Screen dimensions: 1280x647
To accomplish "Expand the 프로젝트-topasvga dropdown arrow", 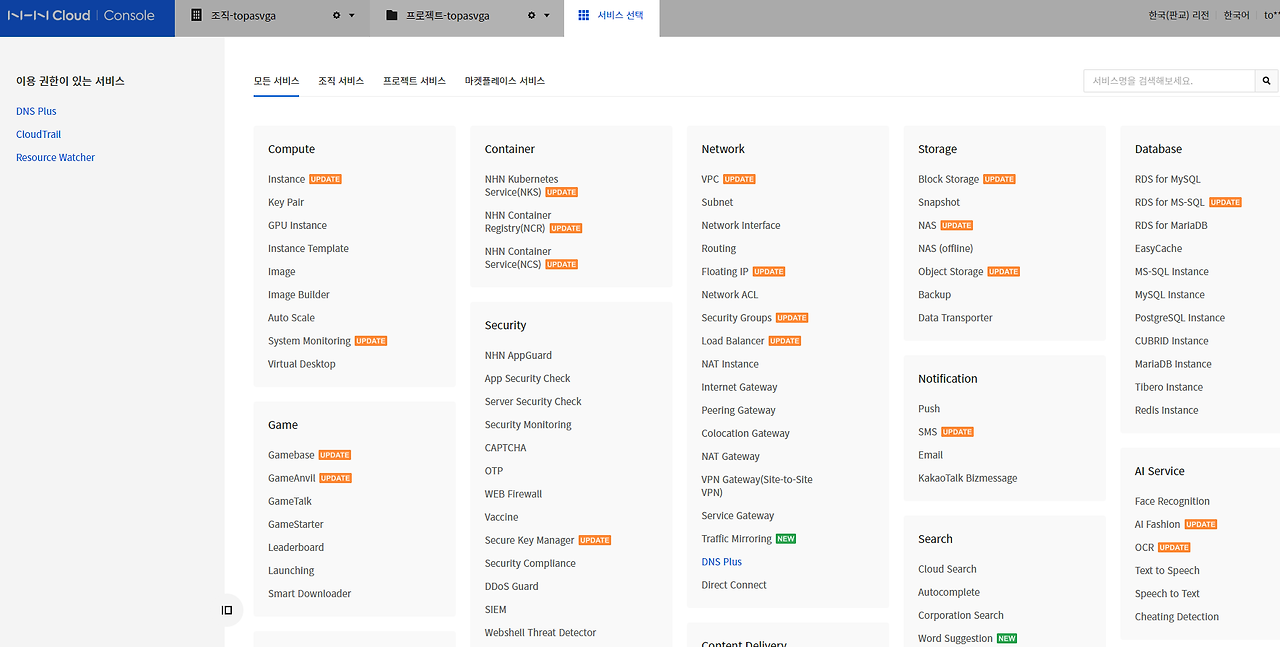I will point(547,16).
